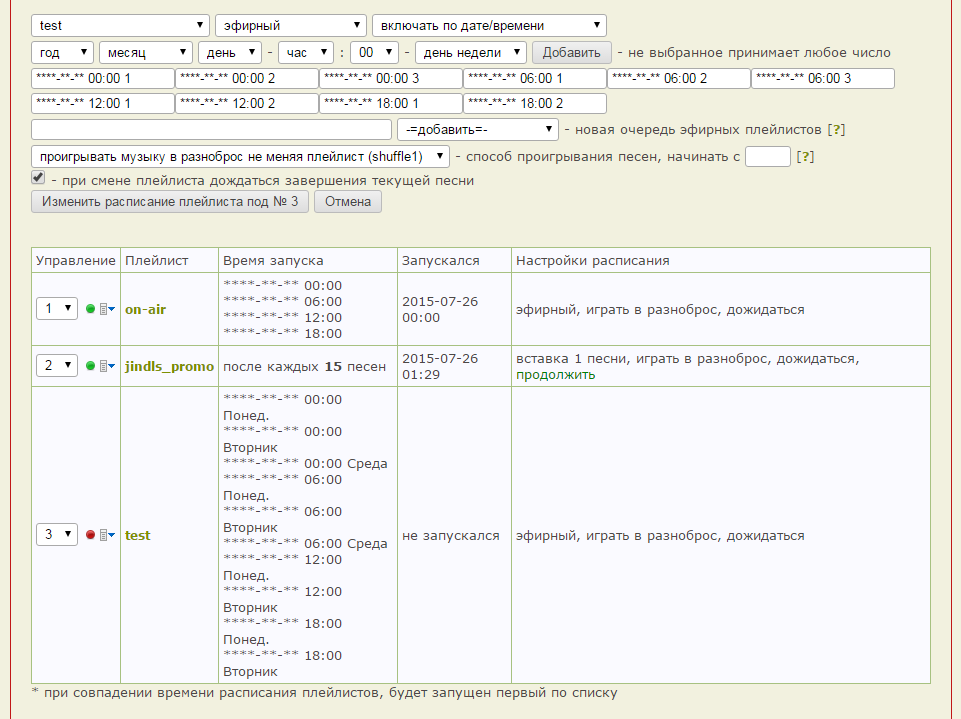Click the red status dot for test

click(x=90, y=535)
